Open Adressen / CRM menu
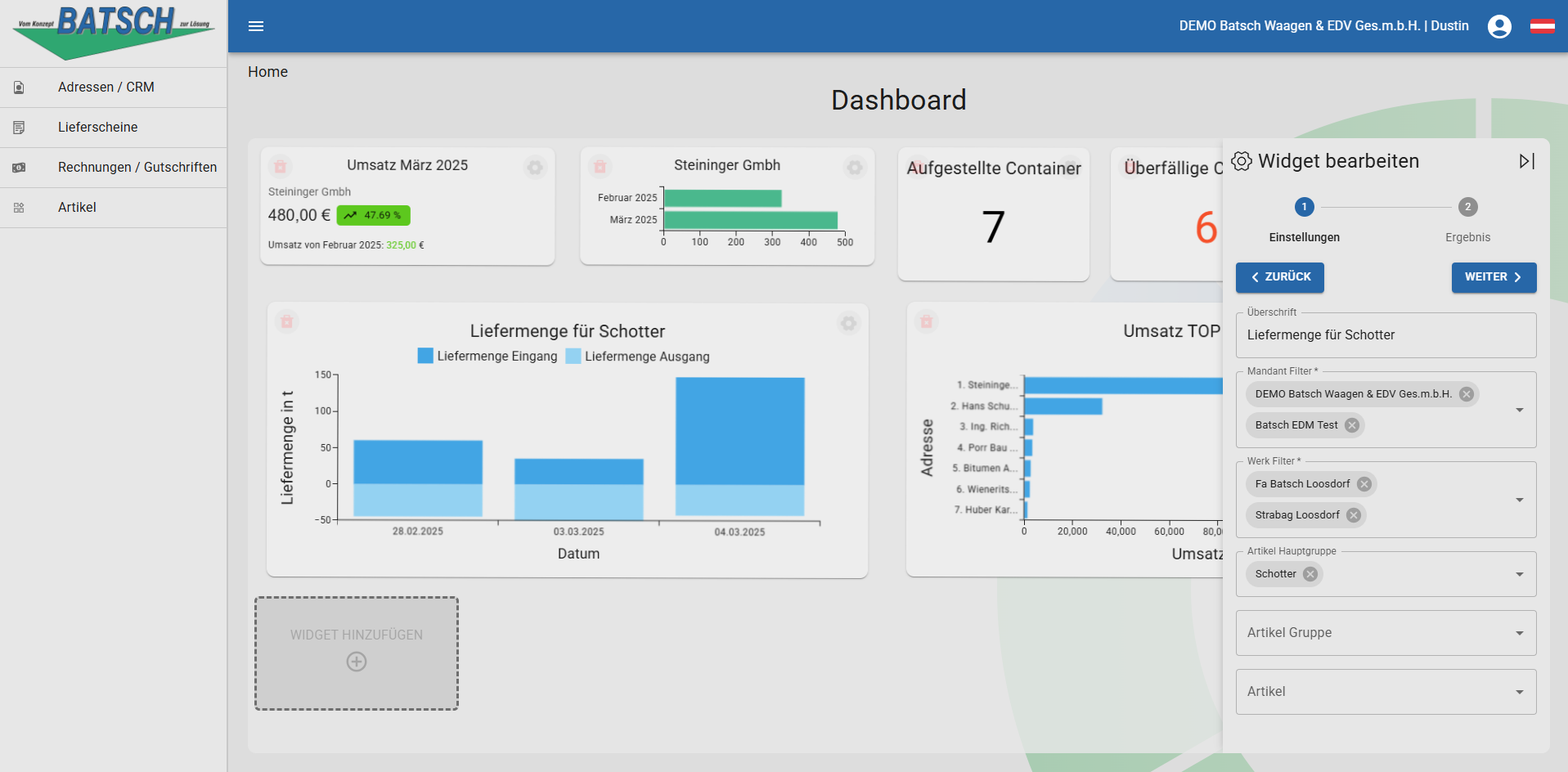This screenshot has width=1568, height=772. tap(113, 88)
